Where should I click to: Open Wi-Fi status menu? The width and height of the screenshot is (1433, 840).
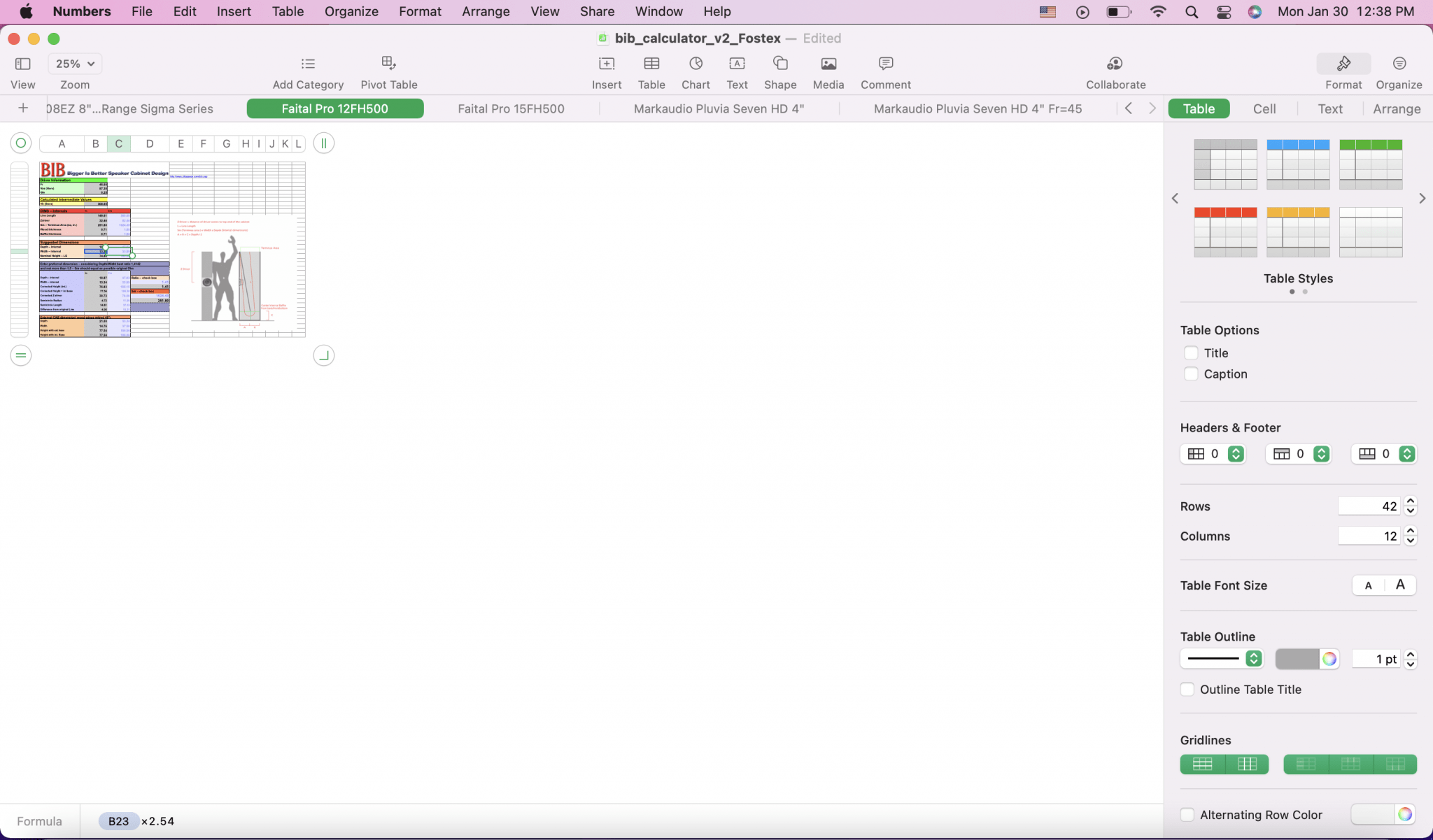click(1158, 12)
